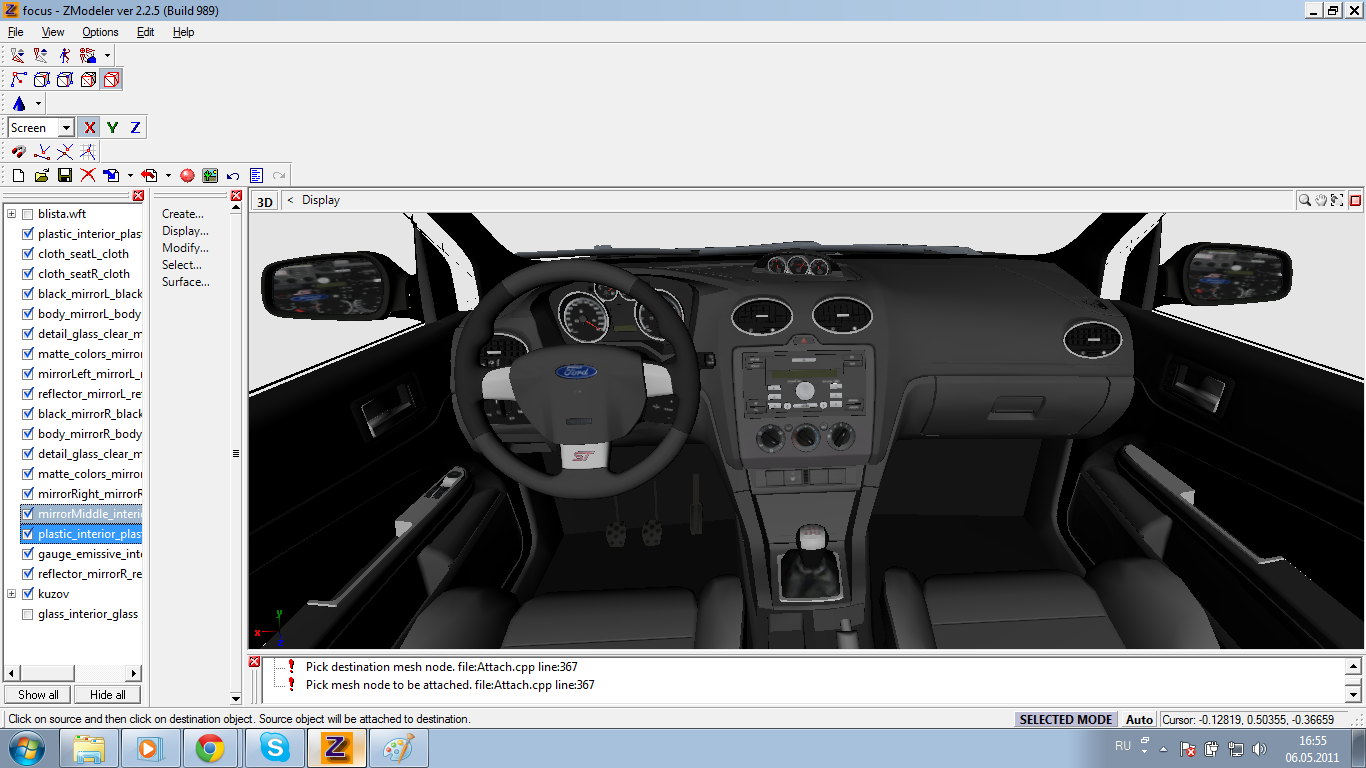Check the blista.wft checkbox
The image size is (1366, 768).
[27, 214]
